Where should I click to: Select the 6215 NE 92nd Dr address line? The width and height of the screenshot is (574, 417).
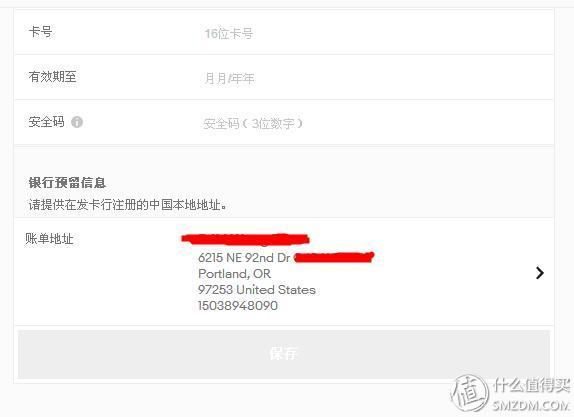coord(244,258)
